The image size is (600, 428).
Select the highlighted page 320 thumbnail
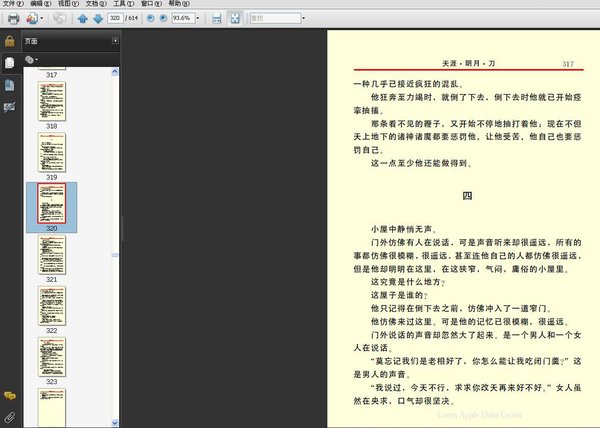[x=52, y=203]
